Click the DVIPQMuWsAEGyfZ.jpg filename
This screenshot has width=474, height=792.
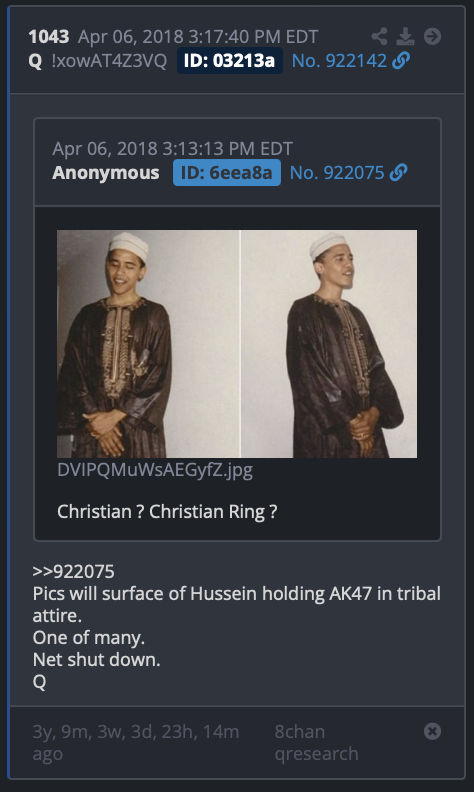tap(155, 470)
